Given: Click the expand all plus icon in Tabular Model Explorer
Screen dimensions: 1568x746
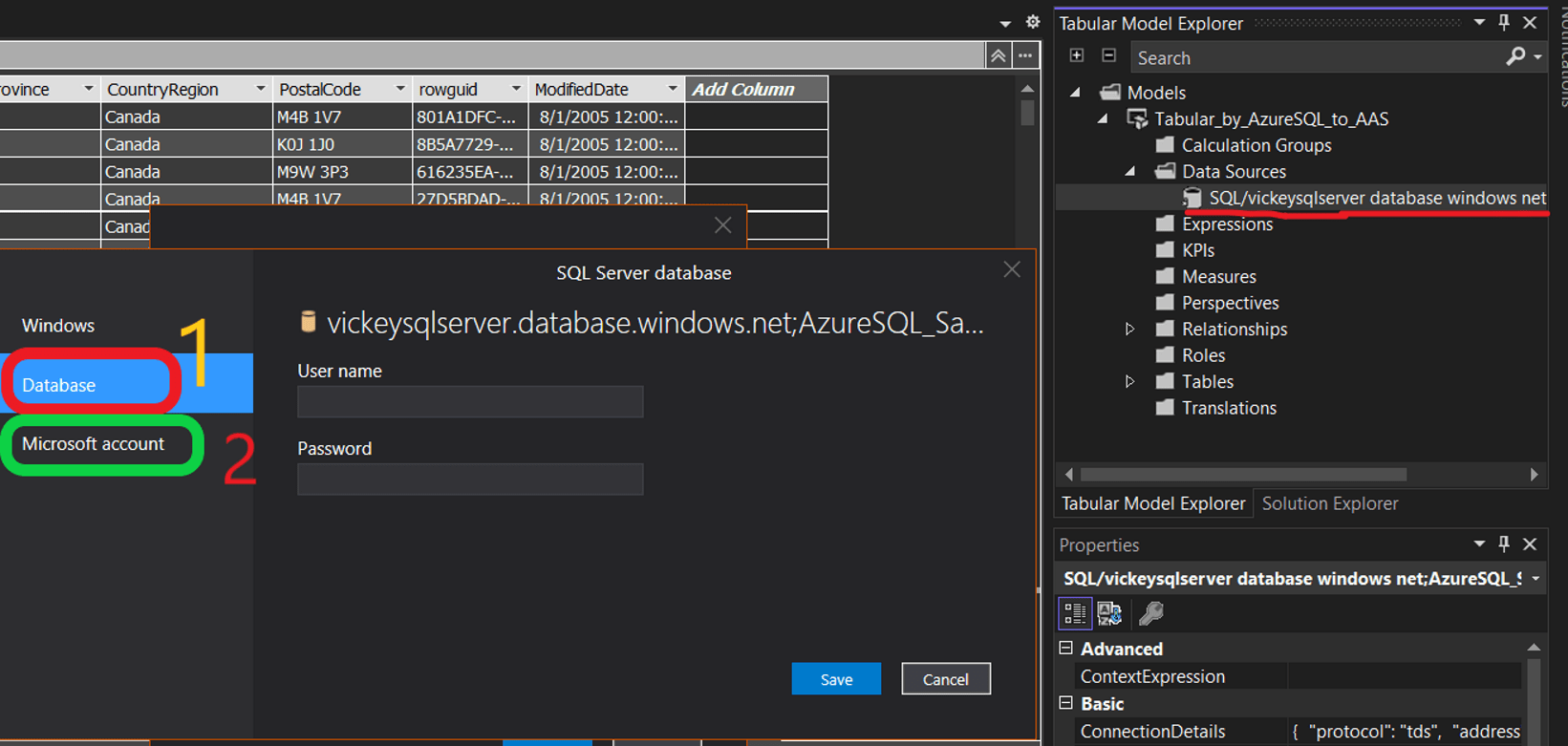Looking at the screenshot, I should coord(1077,55).
